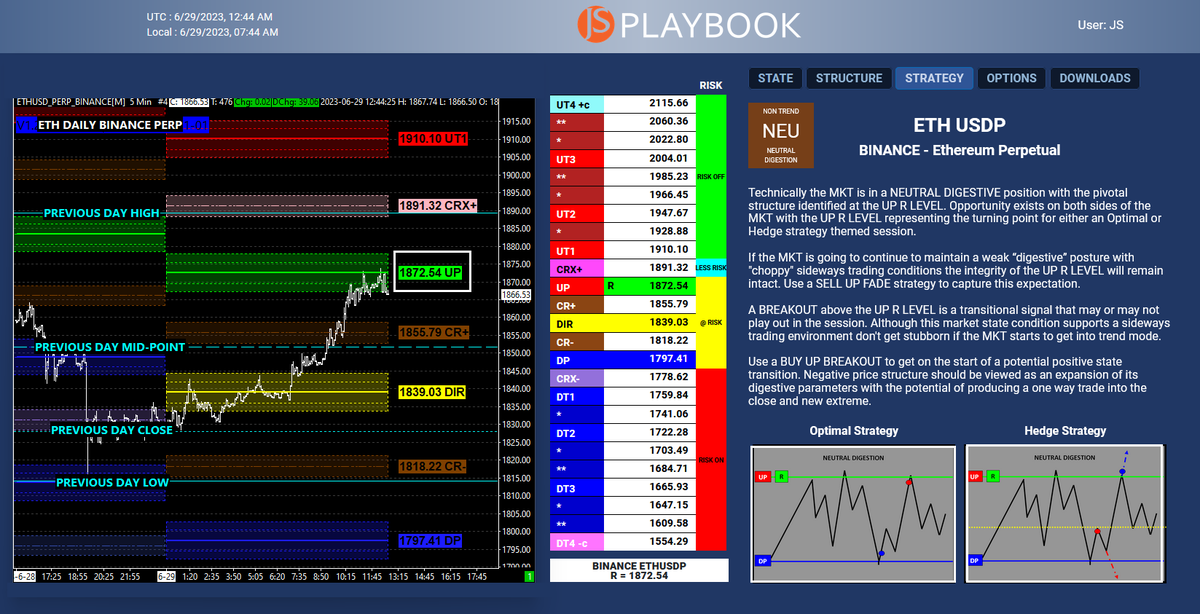Click the CR+ label in the table
Viewport: 1200px width, 614px height.
click(x=578, y=303)
